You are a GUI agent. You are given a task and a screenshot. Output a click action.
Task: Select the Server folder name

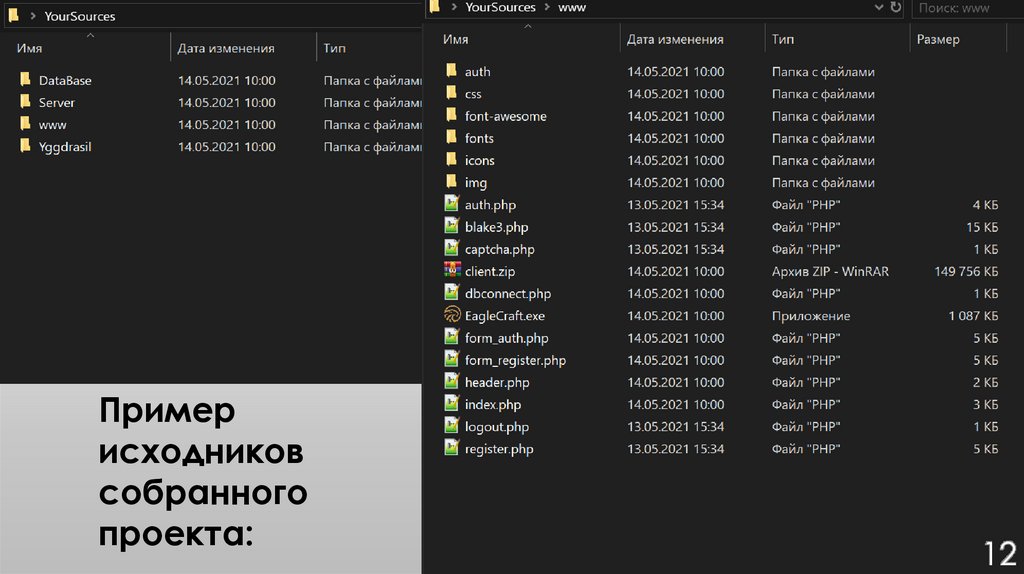[x=56, y=103]
